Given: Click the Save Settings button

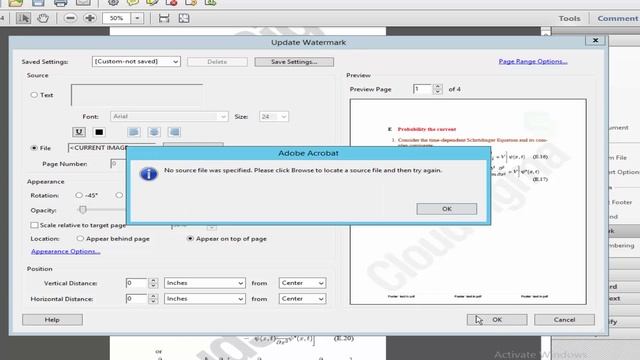Looking at the screenshot, I should 294,62.
